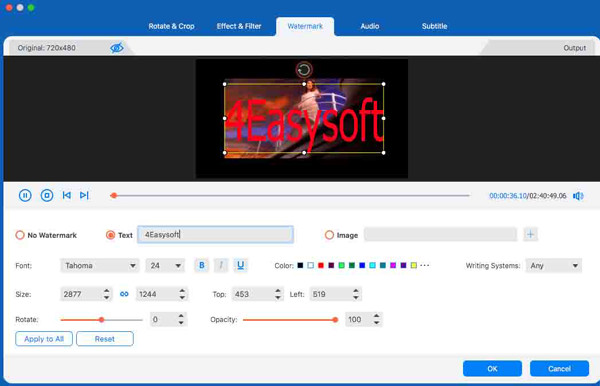Open more colors with the three-dots icon
Viewport: 600px width, 386px height.
[425, 265]
